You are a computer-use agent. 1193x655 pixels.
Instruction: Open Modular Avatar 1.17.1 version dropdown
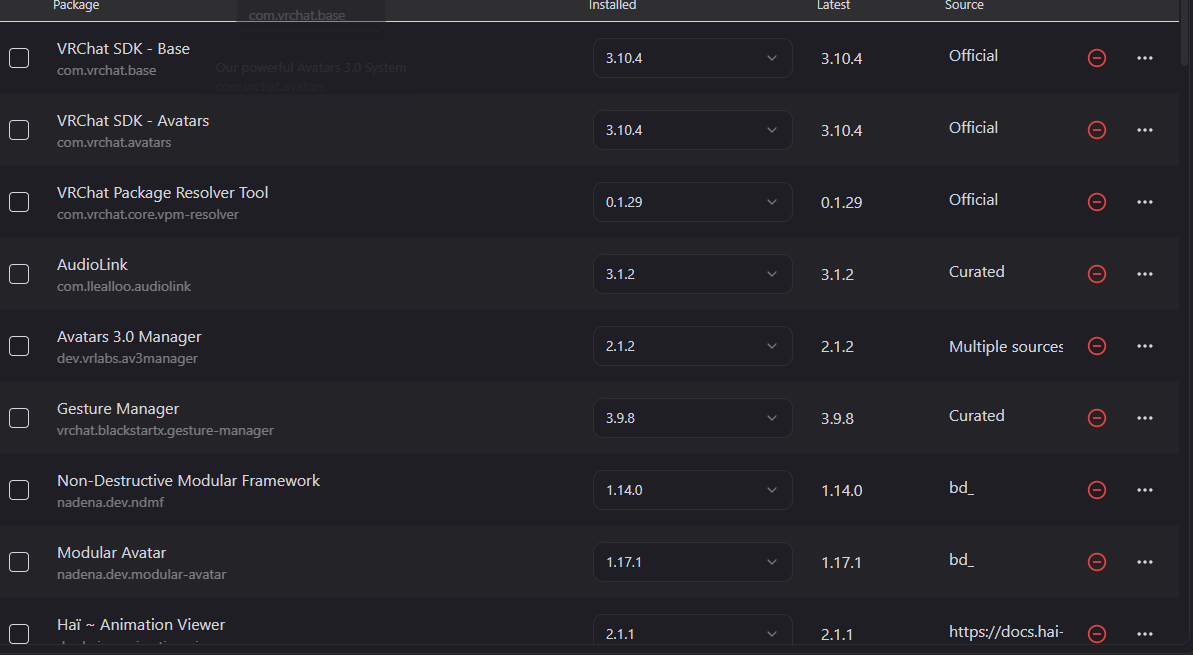point(692,562)
